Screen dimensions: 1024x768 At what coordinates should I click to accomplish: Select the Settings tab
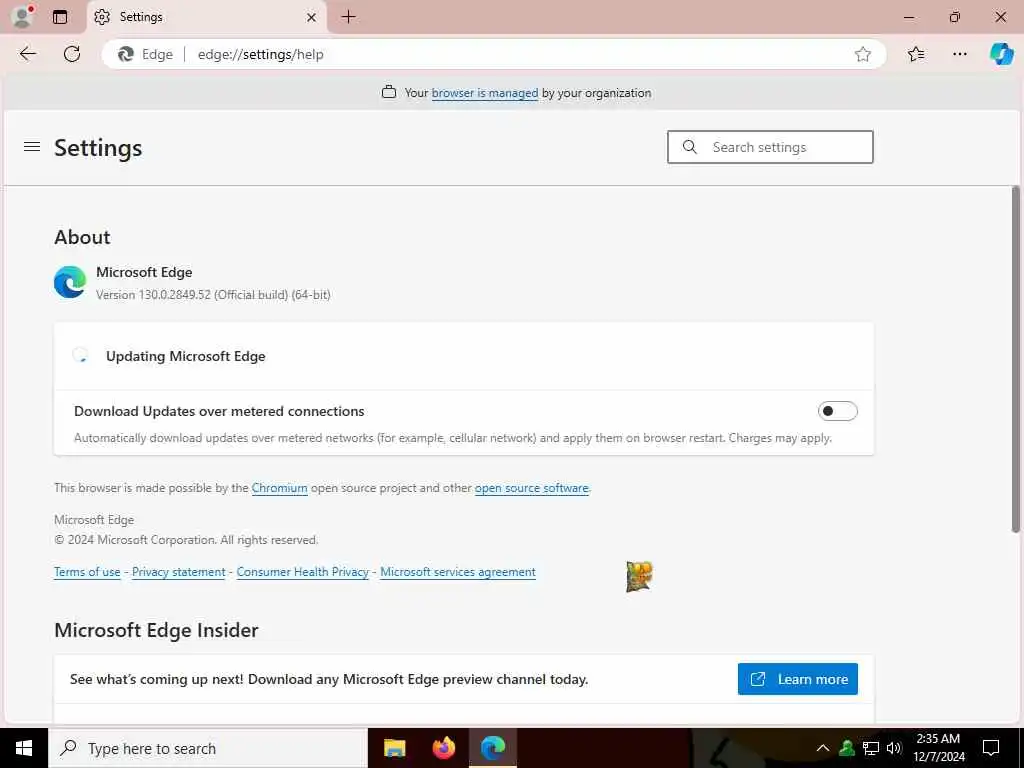(206, 17)
